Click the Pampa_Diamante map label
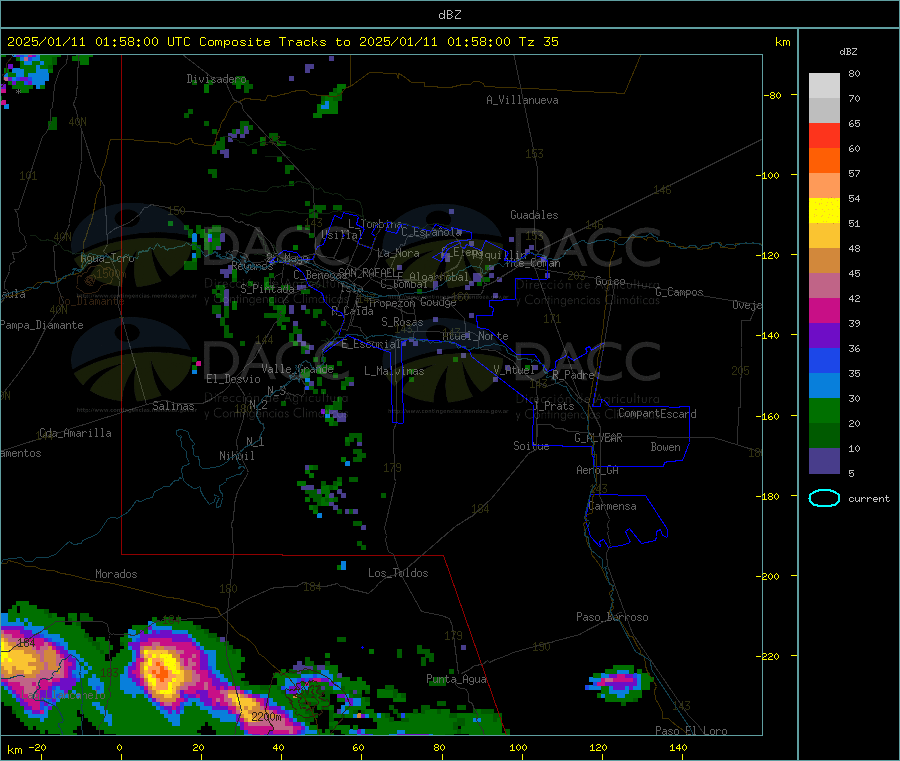Viewport: 900px width, 761px height. coord(41,325)
